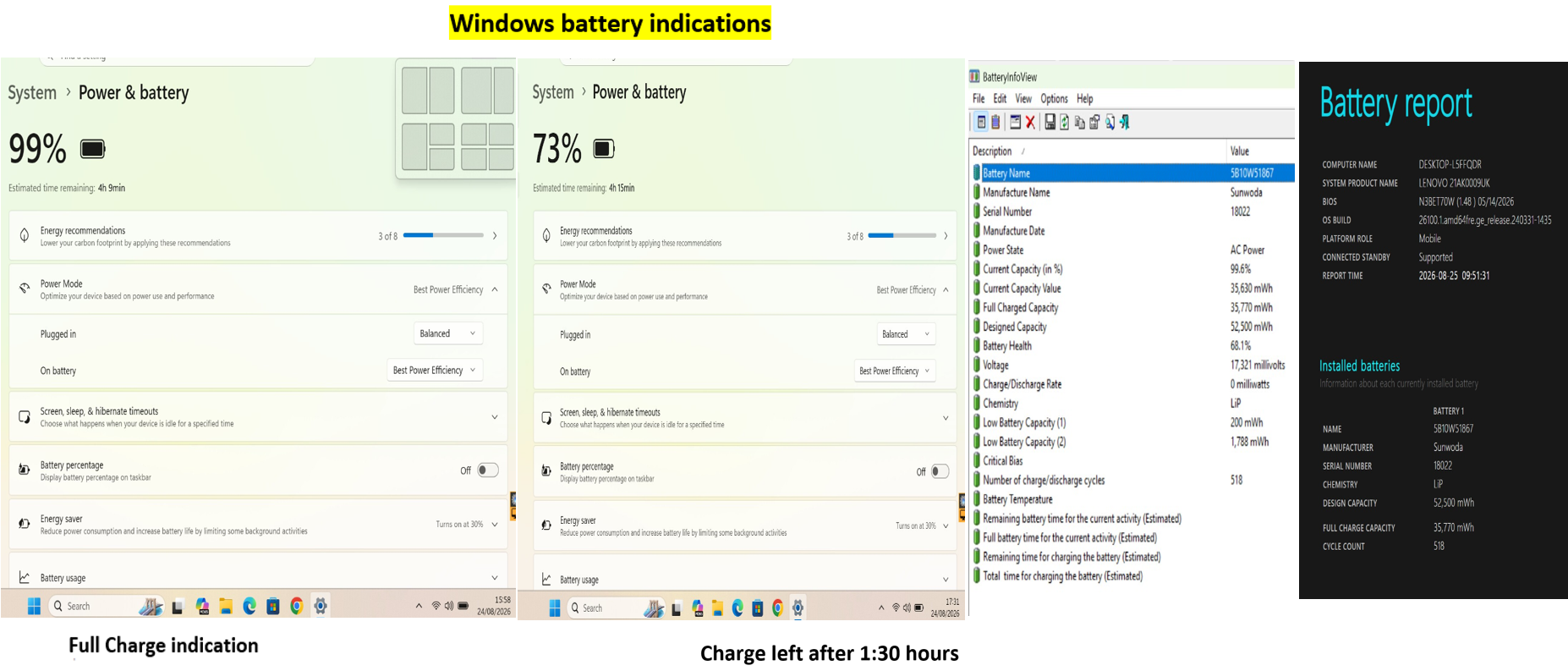Click the Exit door icon in BatteryInfoView toolbar
Image resolution: width=1568 pixels, height=671 pixels.
coord(1125,122)
